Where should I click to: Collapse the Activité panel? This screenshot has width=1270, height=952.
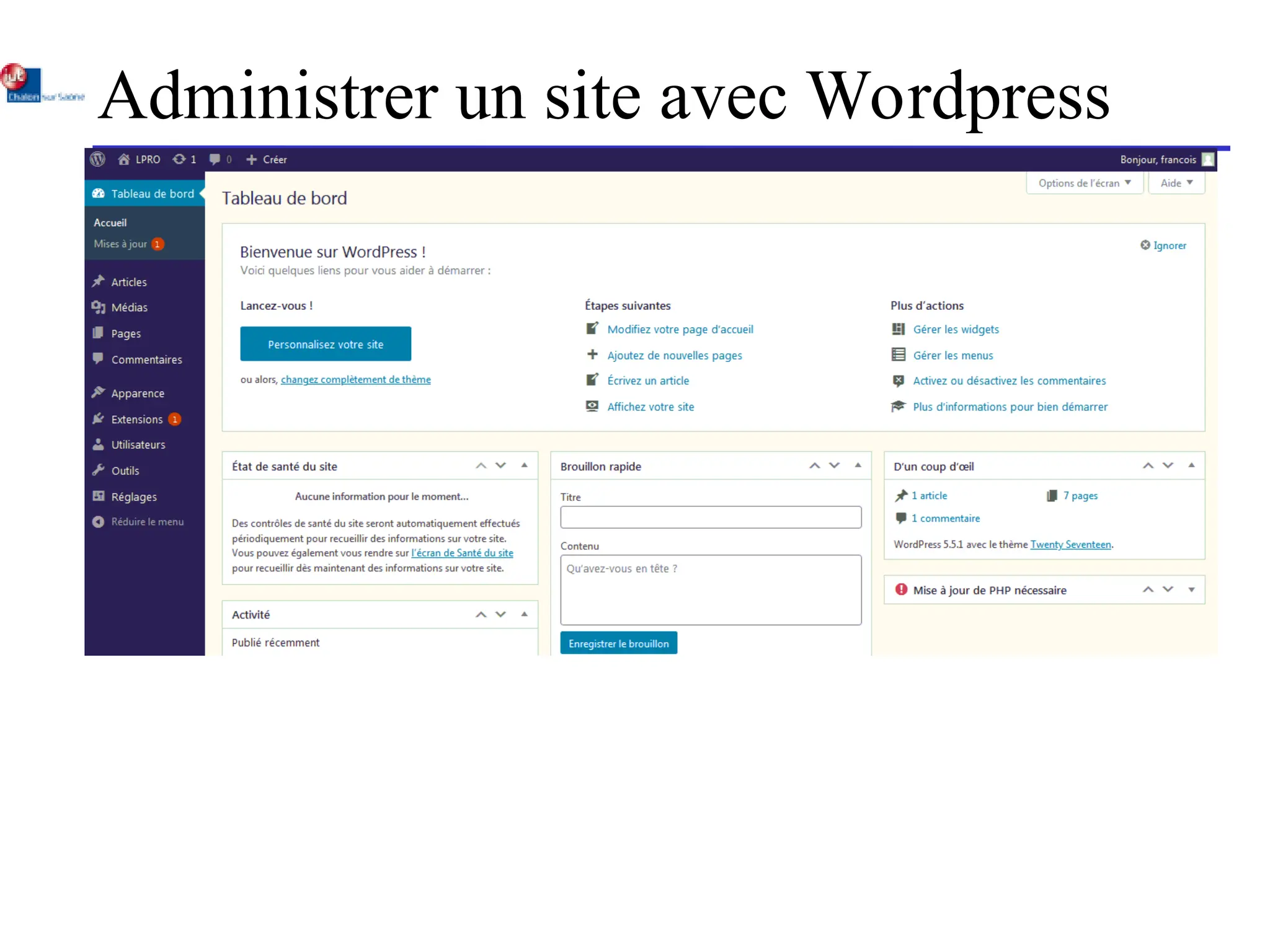[525, 614]
